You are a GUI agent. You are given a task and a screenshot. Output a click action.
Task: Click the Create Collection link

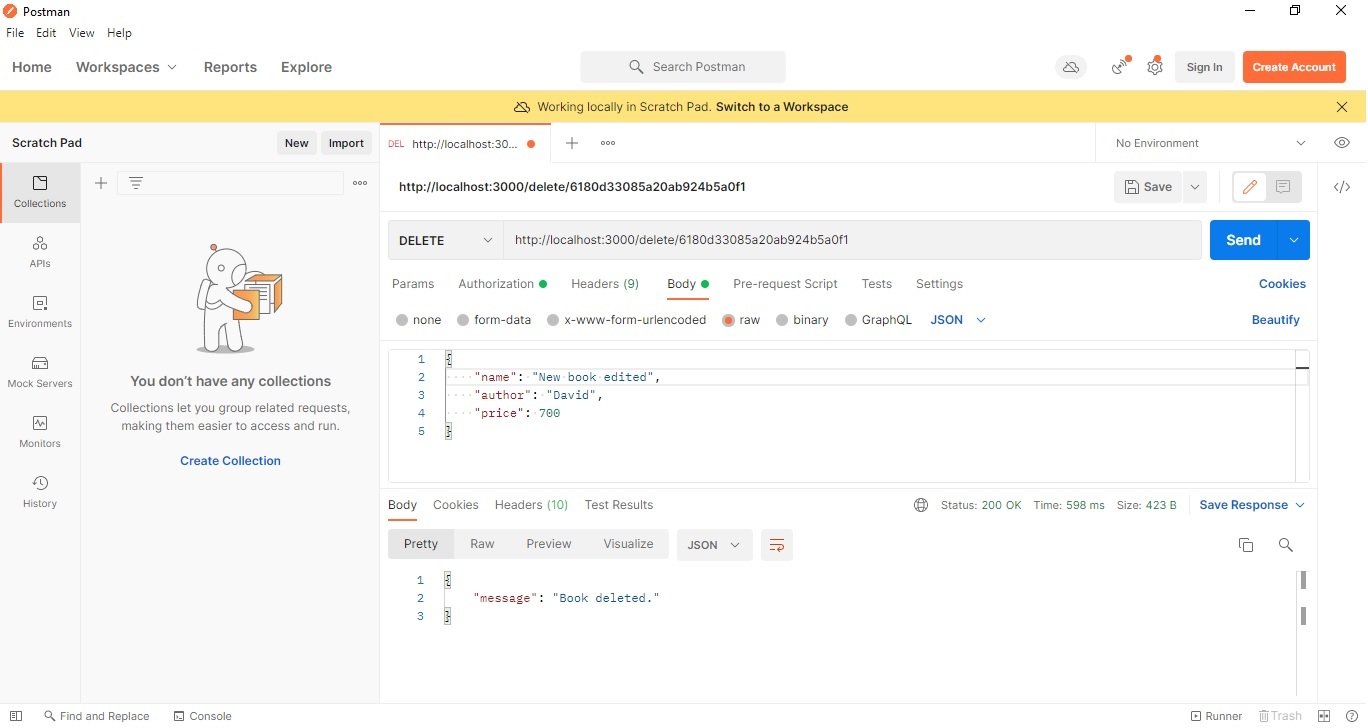(x=230, y=461)
